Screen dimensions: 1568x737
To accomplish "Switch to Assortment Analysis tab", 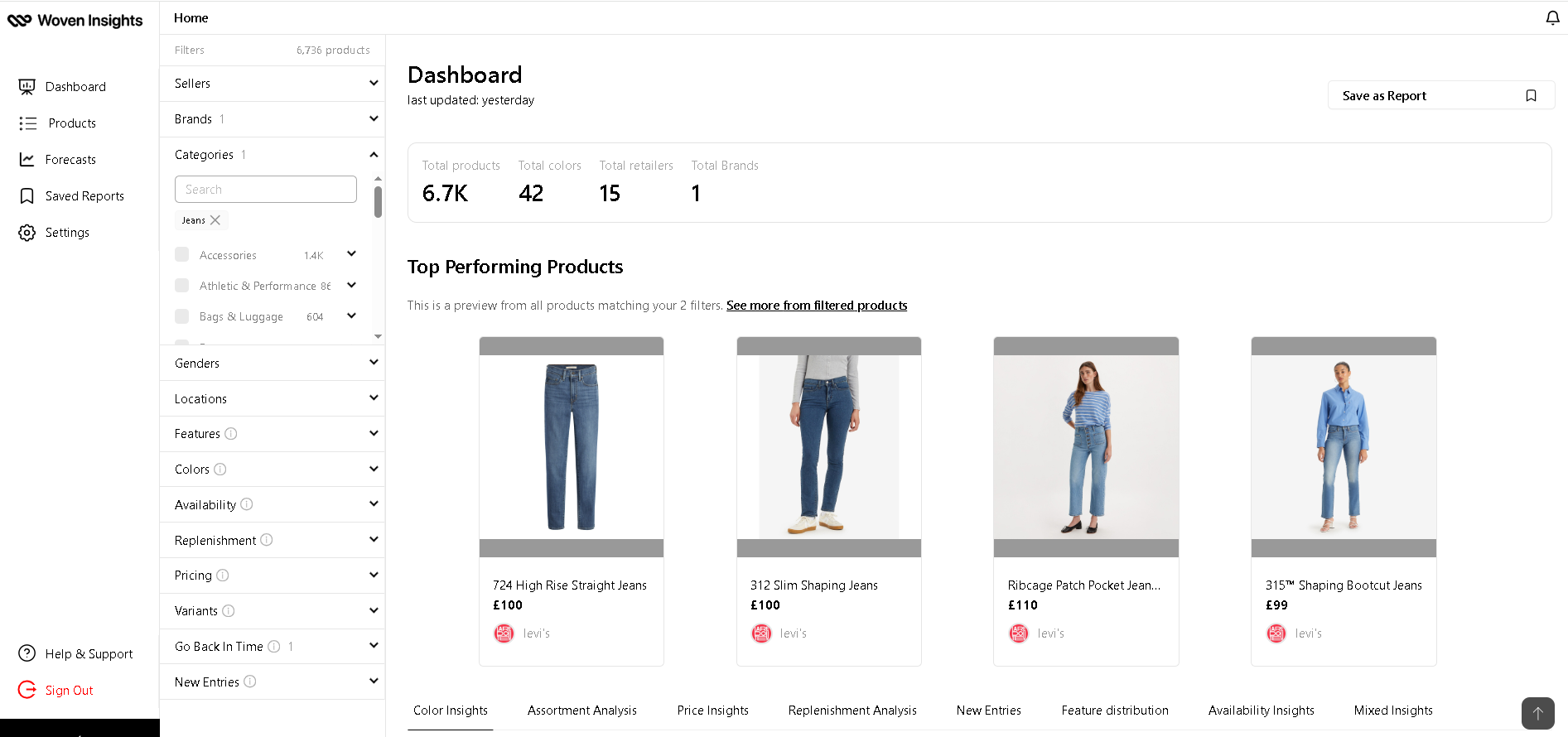I will pos(582,711).
